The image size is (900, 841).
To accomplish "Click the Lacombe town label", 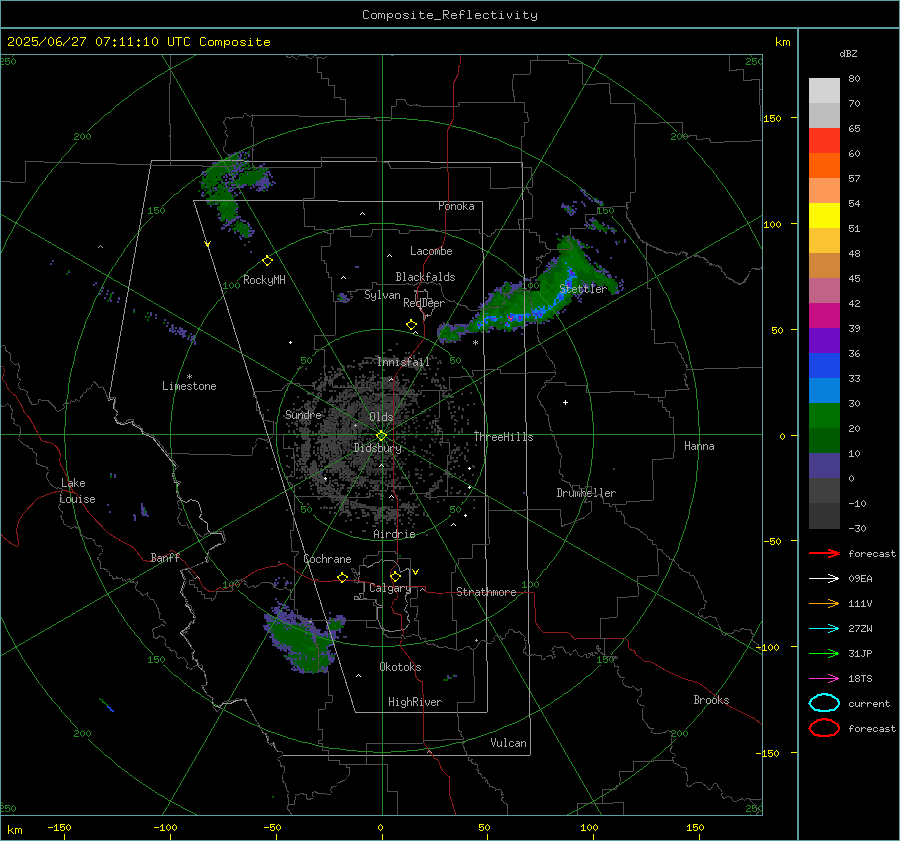I will tap(431, 251).
